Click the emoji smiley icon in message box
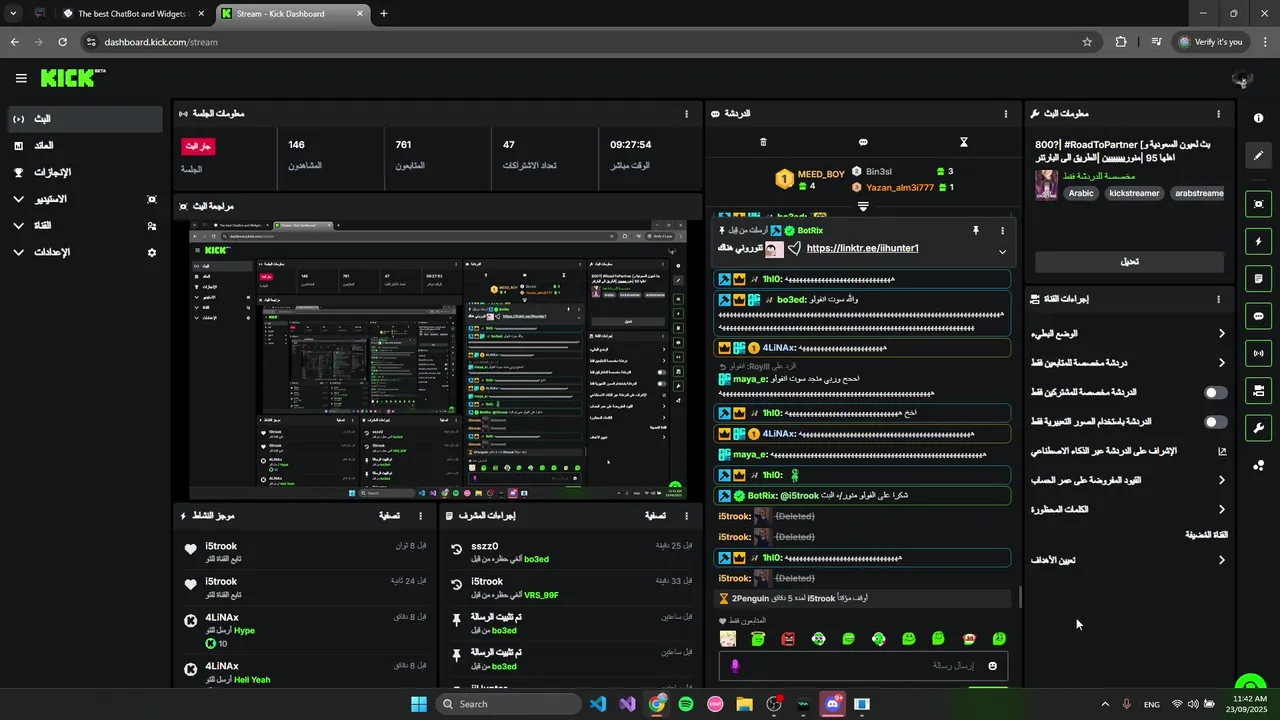The image size is (1280, 720). coord(993,666)
